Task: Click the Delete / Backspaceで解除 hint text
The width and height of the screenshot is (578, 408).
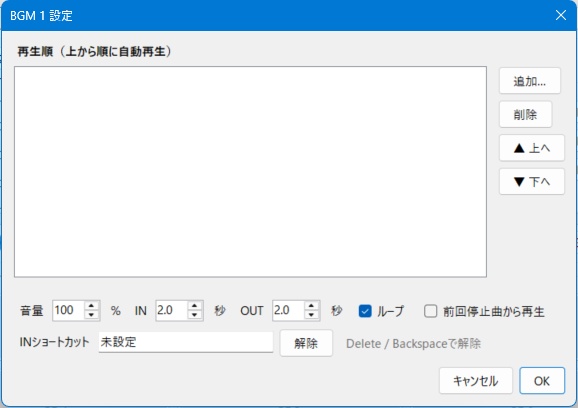Action: (413, 344)
